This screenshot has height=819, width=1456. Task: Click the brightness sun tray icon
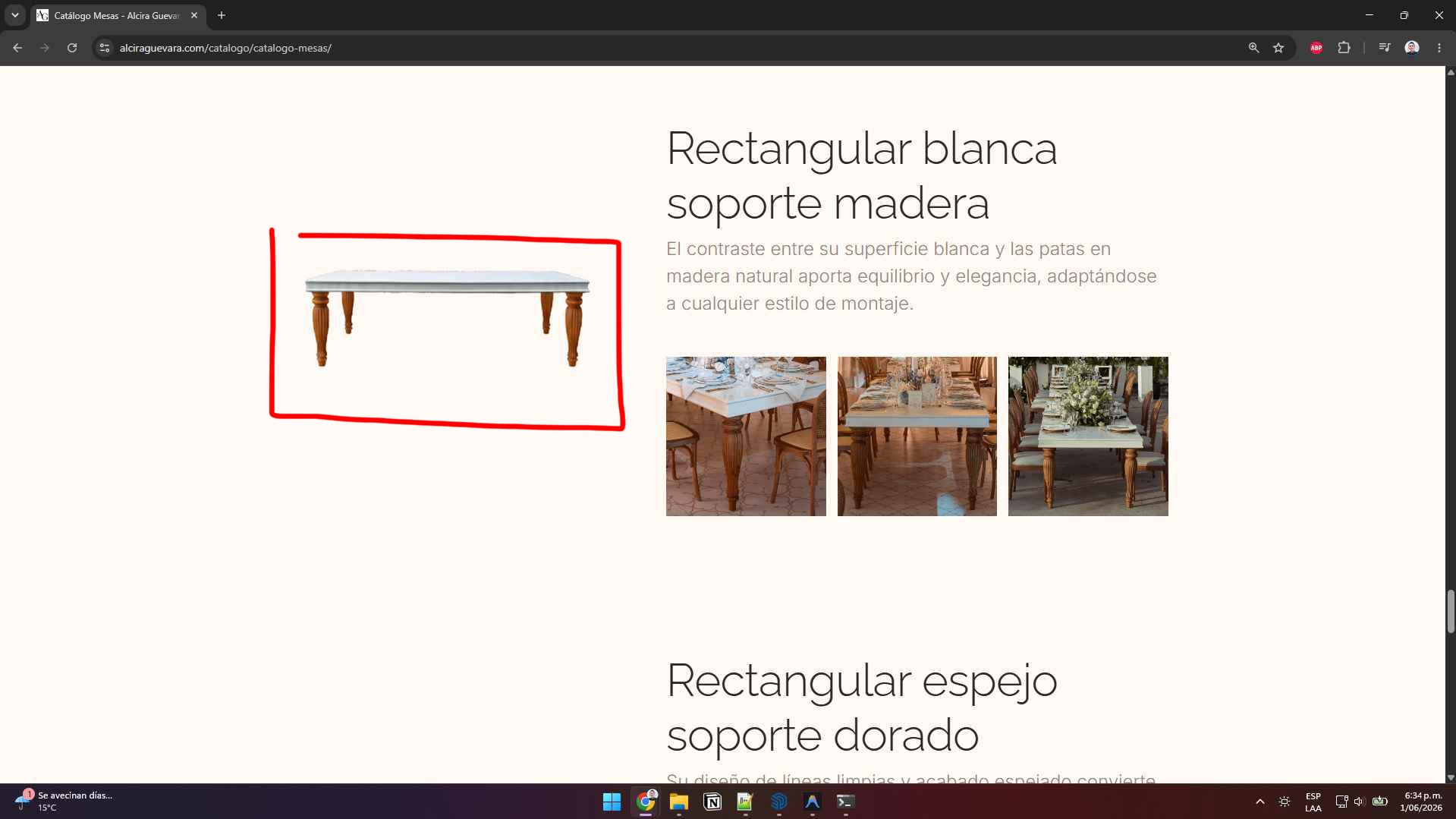[1285, 802]
